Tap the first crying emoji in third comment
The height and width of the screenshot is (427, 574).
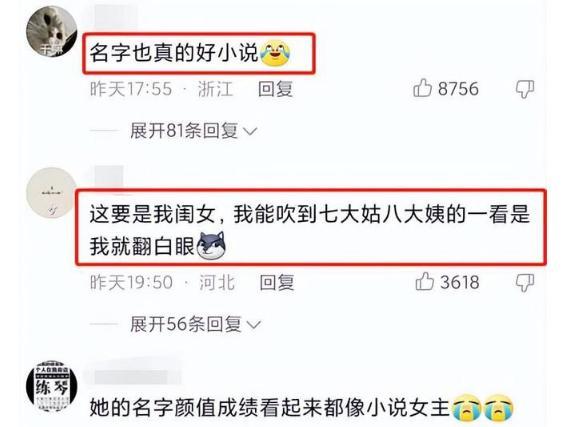click(467, 407)
